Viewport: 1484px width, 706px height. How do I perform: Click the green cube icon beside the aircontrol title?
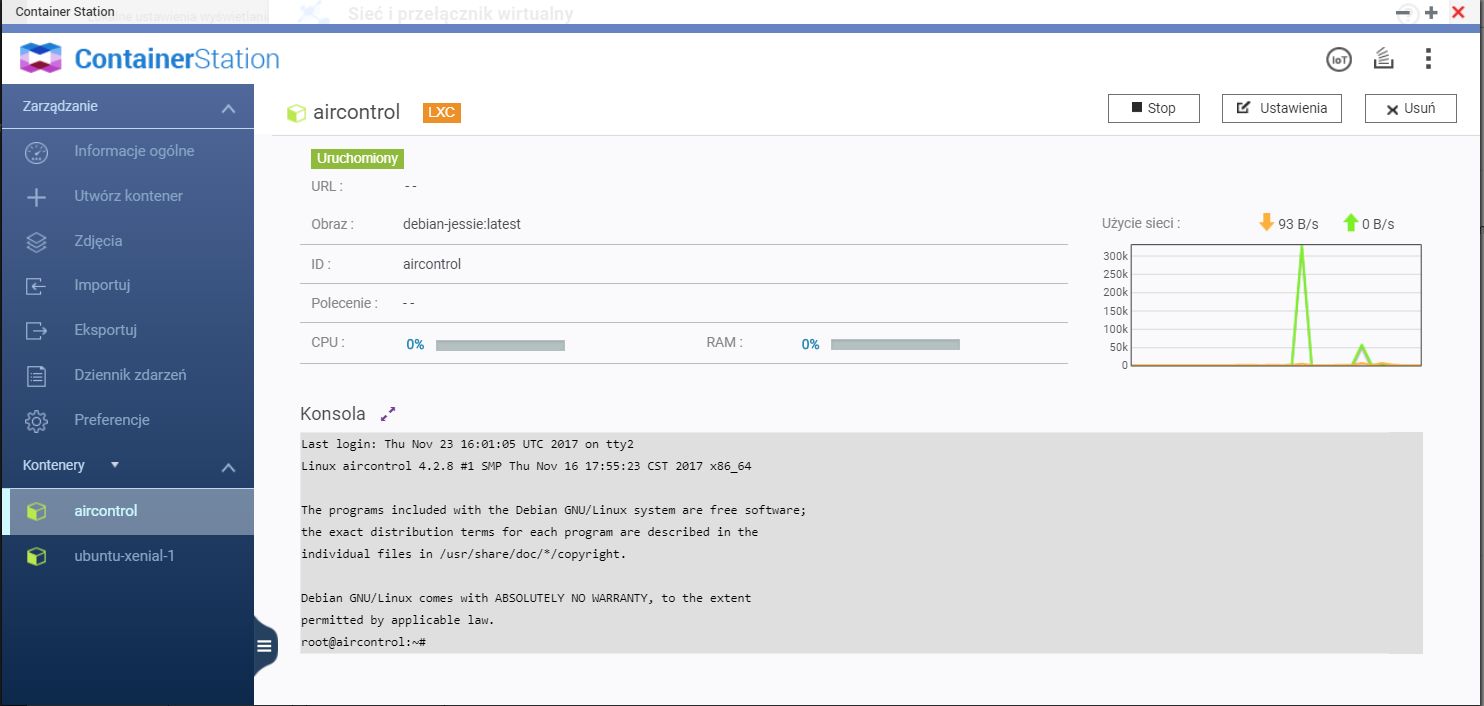coord(296,113)
